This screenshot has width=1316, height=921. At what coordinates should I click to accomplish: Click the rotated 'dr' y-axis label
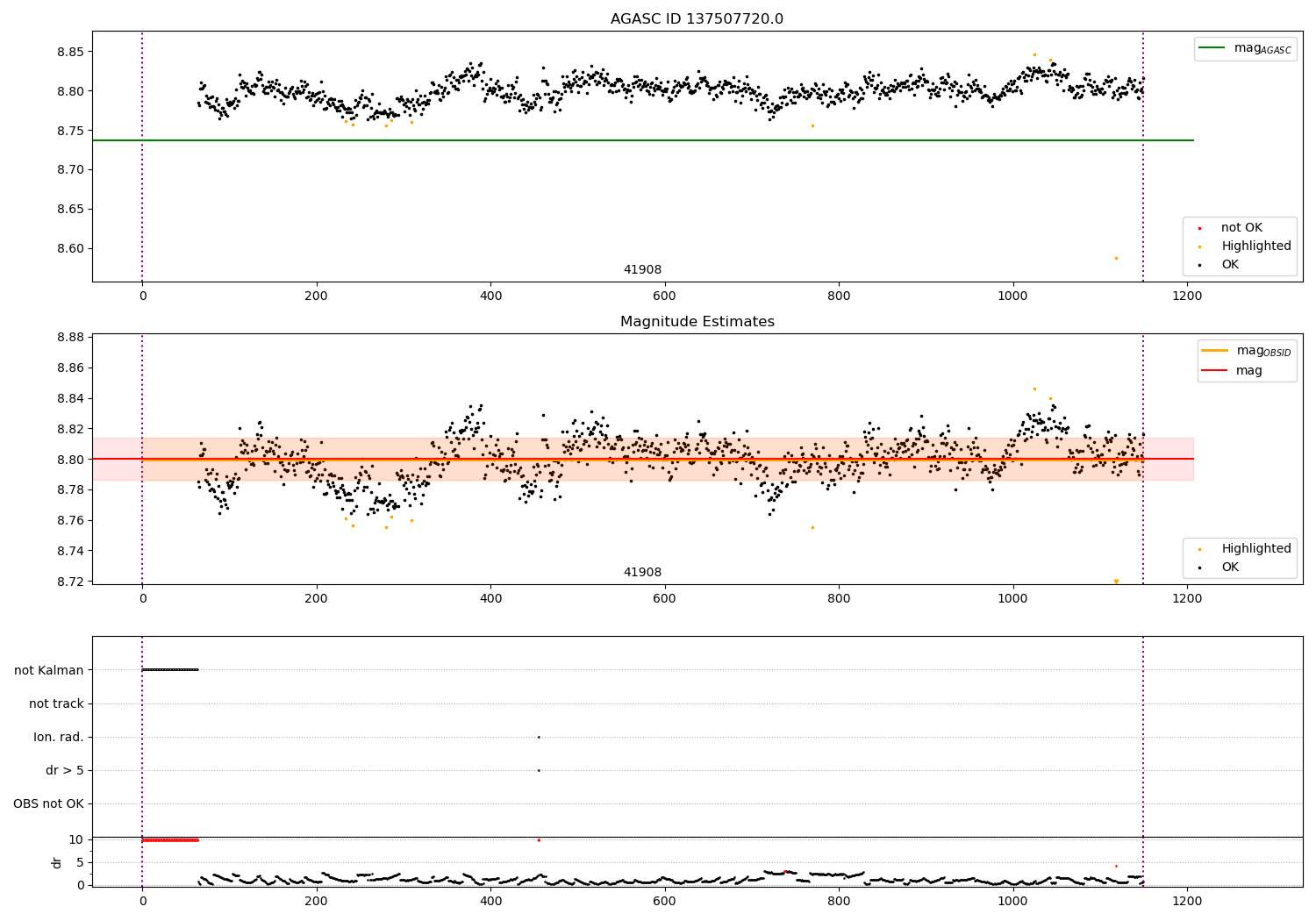pos(57,862)
